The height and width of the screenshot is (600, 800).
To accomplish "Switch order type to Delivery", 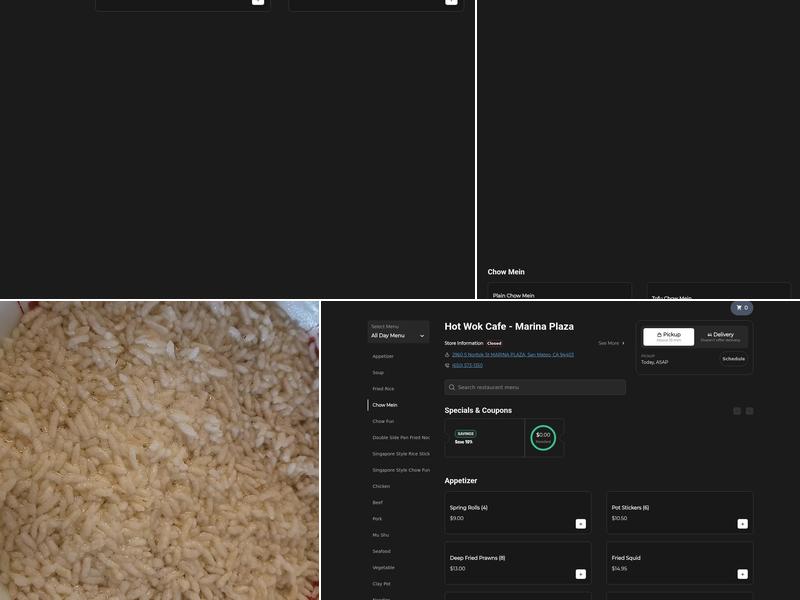I will 720,337.
